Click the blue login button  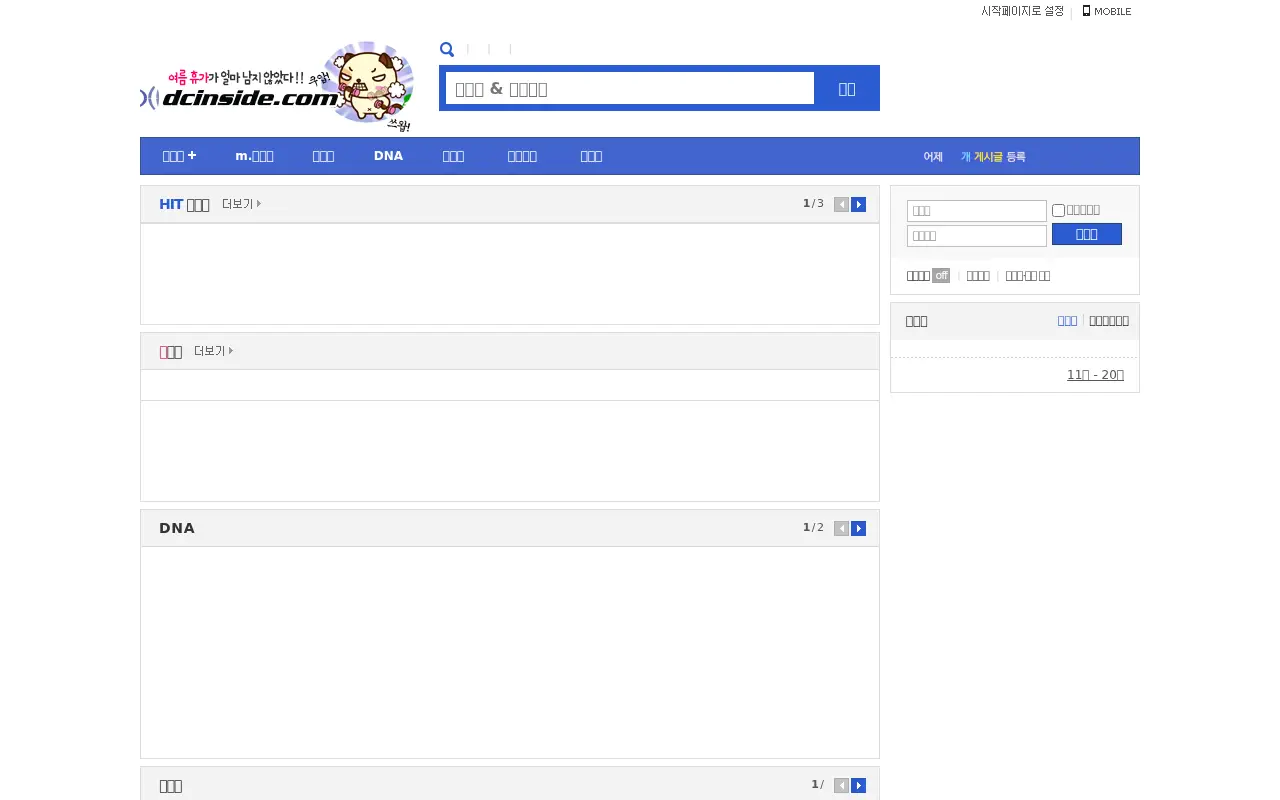1087,234
